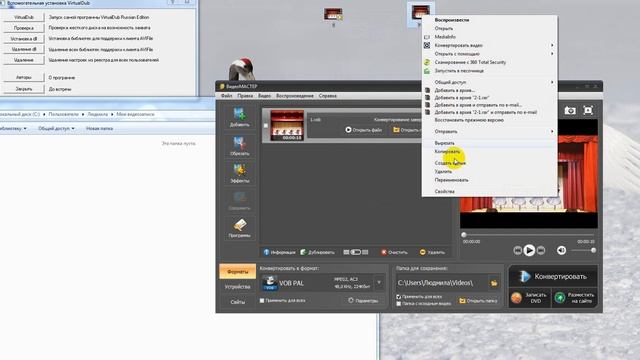
Task: Click VirtualDub button in installer window
Action: (x=24, y=18)
